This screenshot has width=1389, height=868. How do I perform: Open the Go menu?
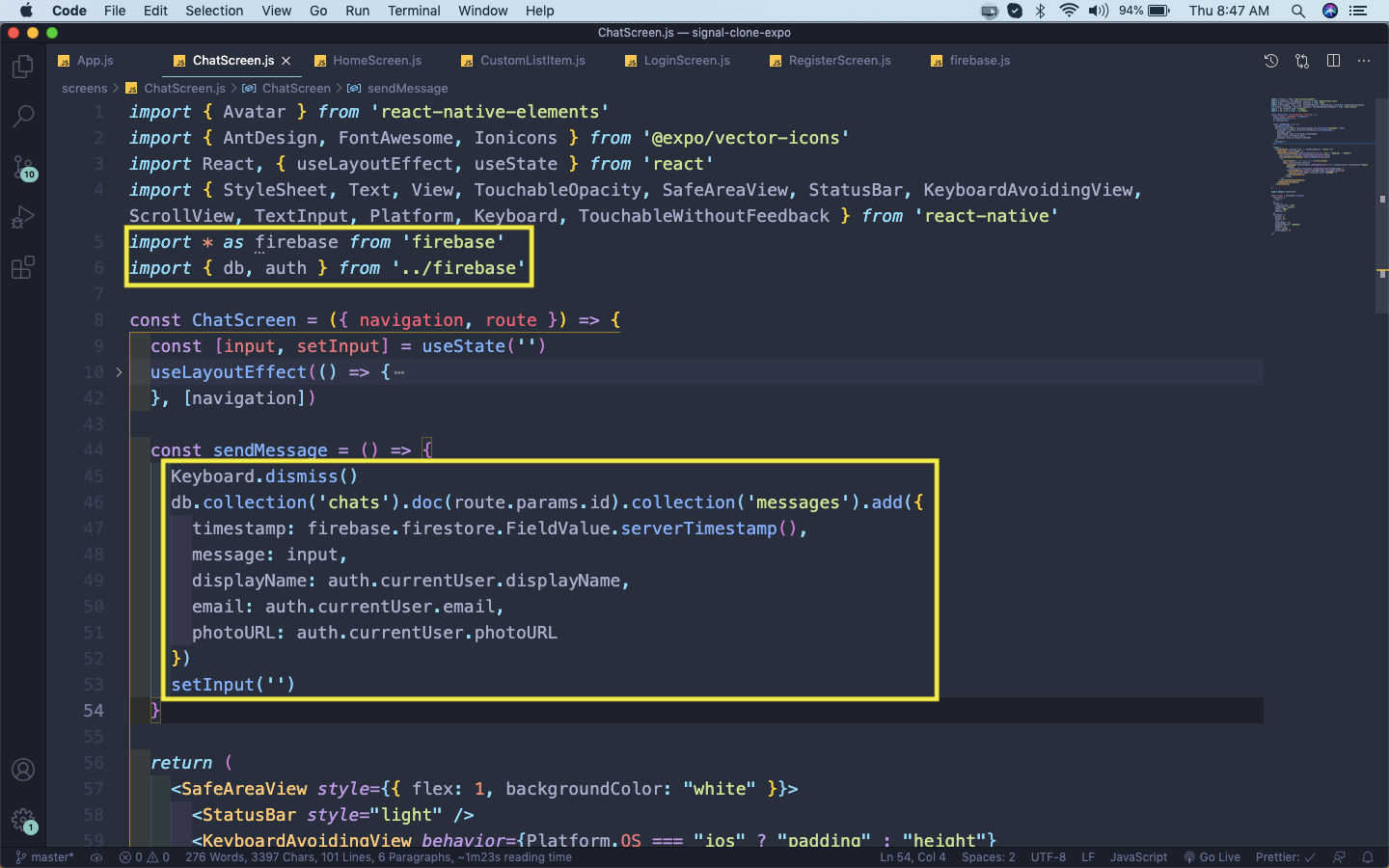318,11
